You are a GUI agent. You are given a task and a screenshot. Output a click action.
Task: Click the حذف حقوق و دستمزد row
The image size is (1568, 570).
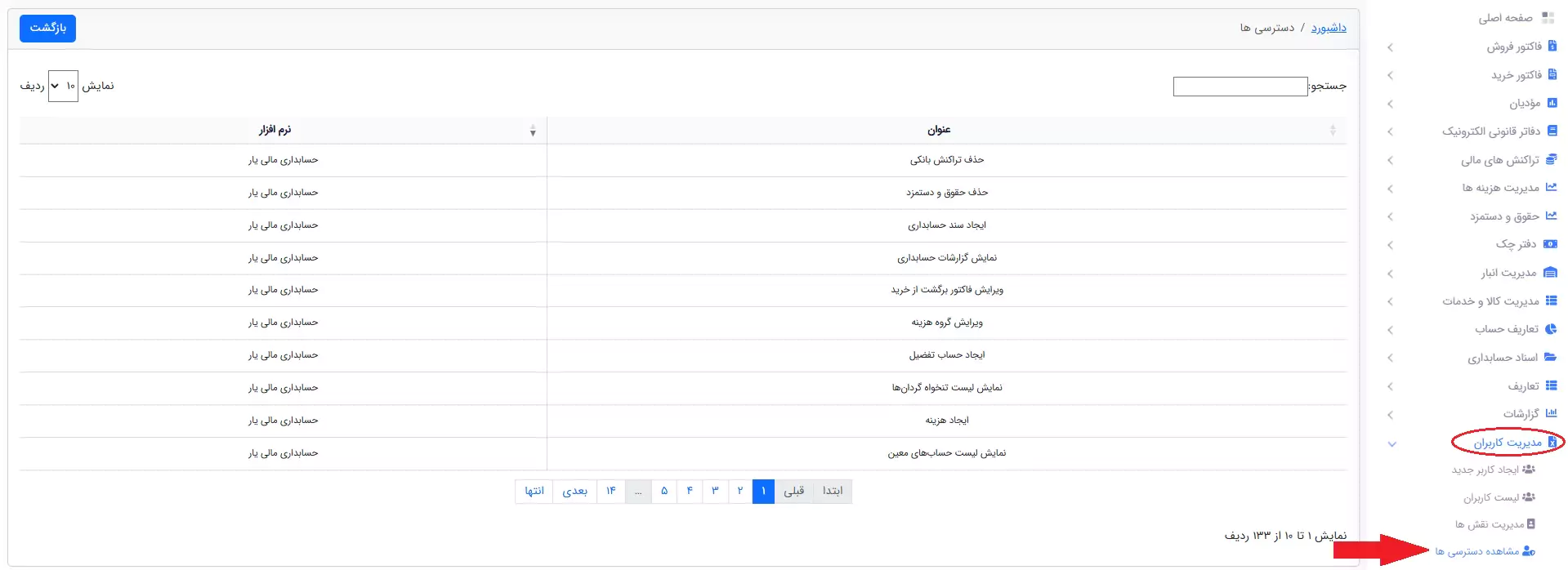[947, 193]
